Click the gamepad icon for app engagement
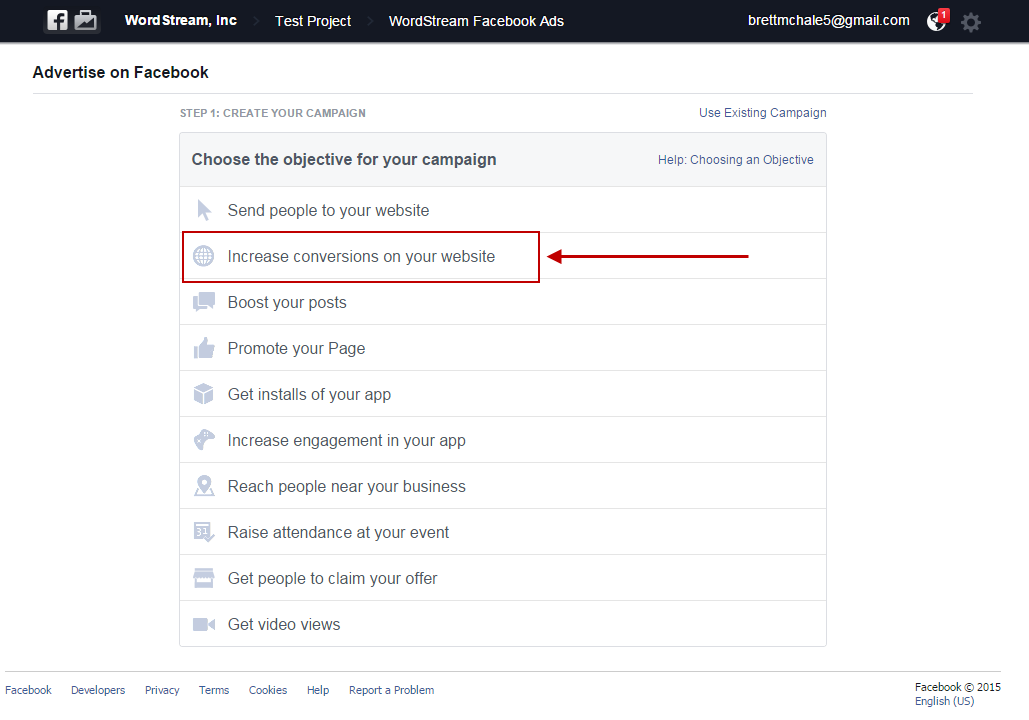The height and width of the screenshot is (720, 1029). pyautogui.click(x=203, y=440)
